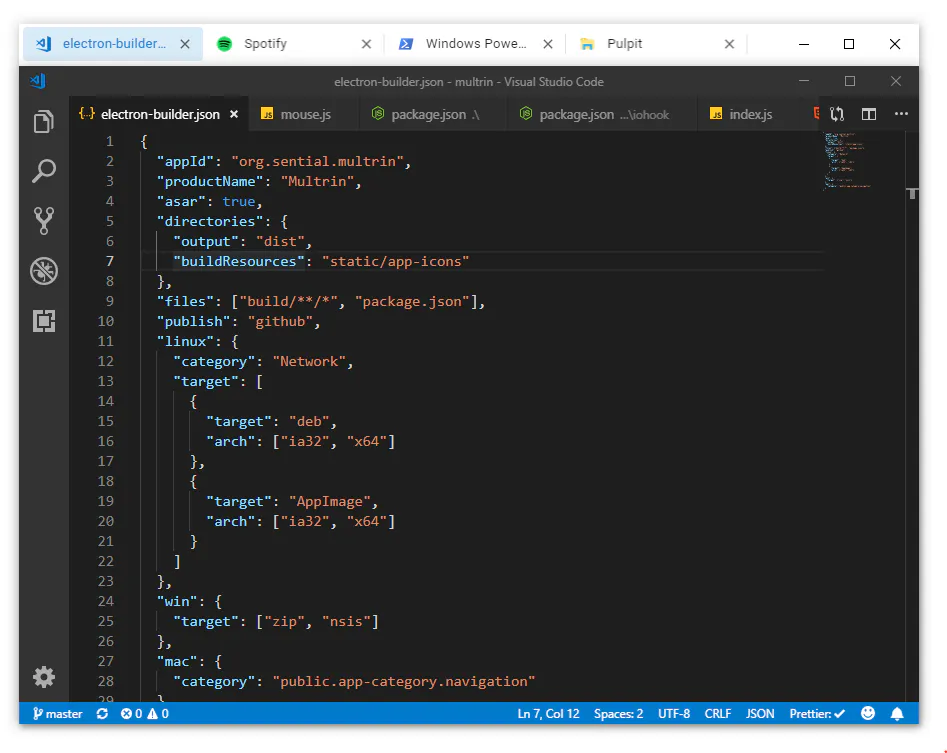Open the Debug view icon
Image resolution: width=947 pixels, height=753 pixels.
[43, 271]
